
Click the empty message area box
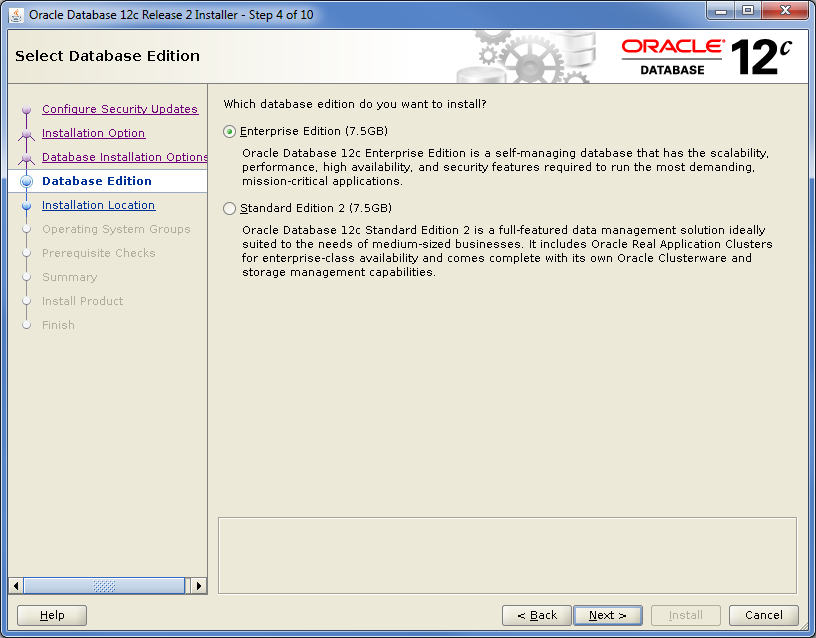[507, 555]
